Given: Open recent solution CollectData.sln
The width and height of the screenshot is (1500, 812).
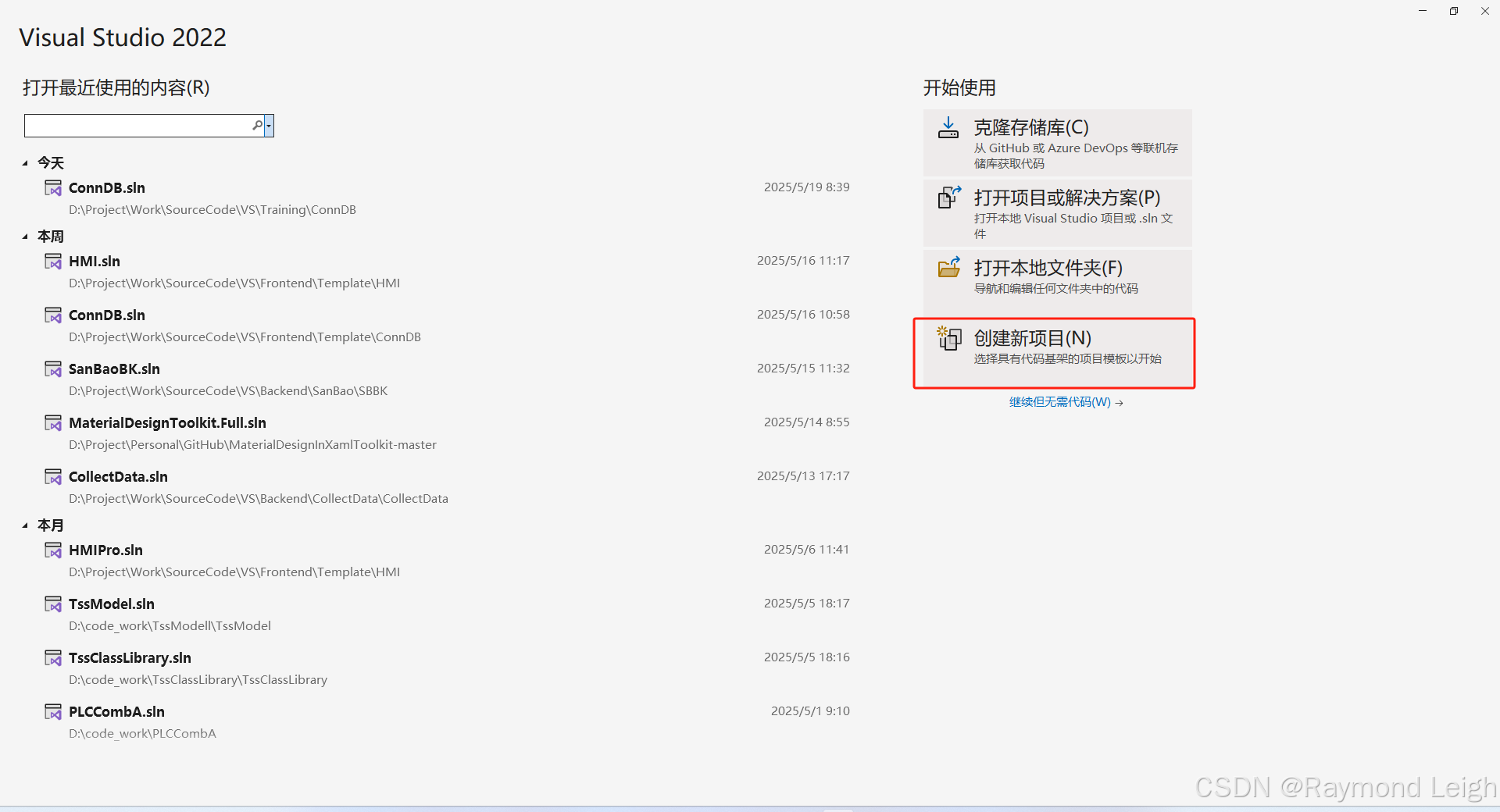Looking at the screenshot, I should coord(446,487).
